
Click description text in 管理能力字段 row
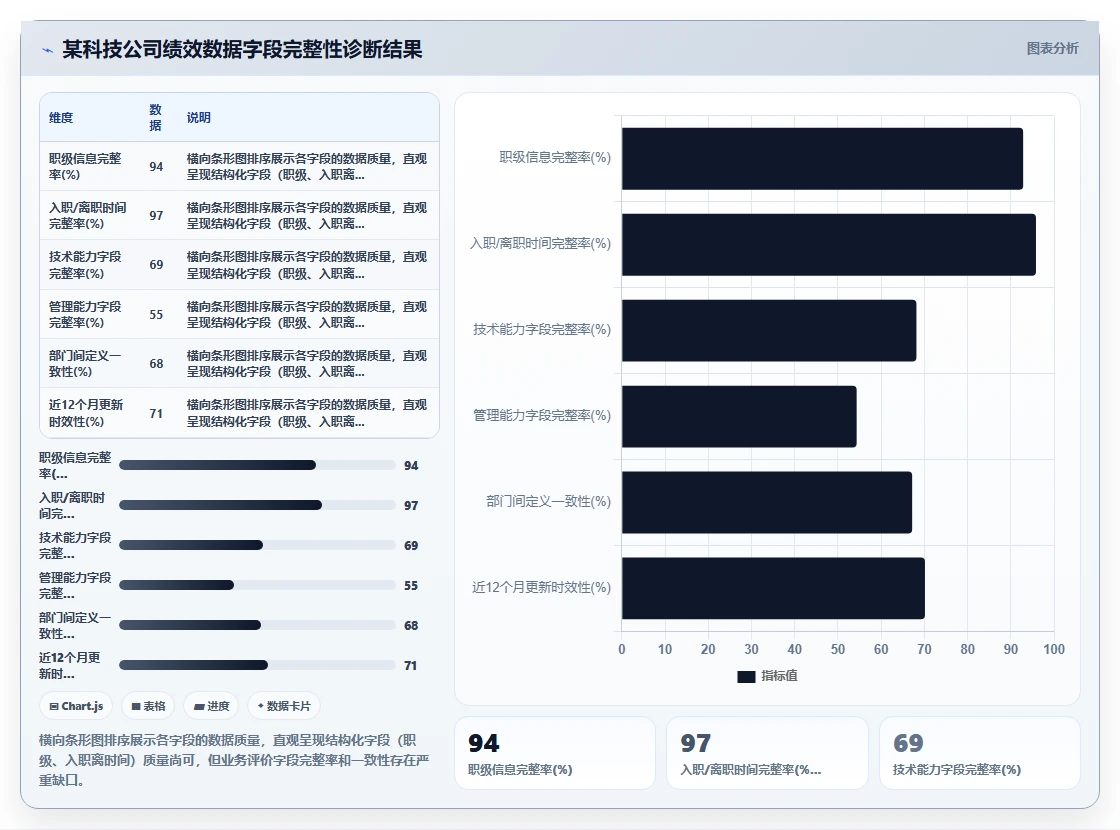click(306, 314)
